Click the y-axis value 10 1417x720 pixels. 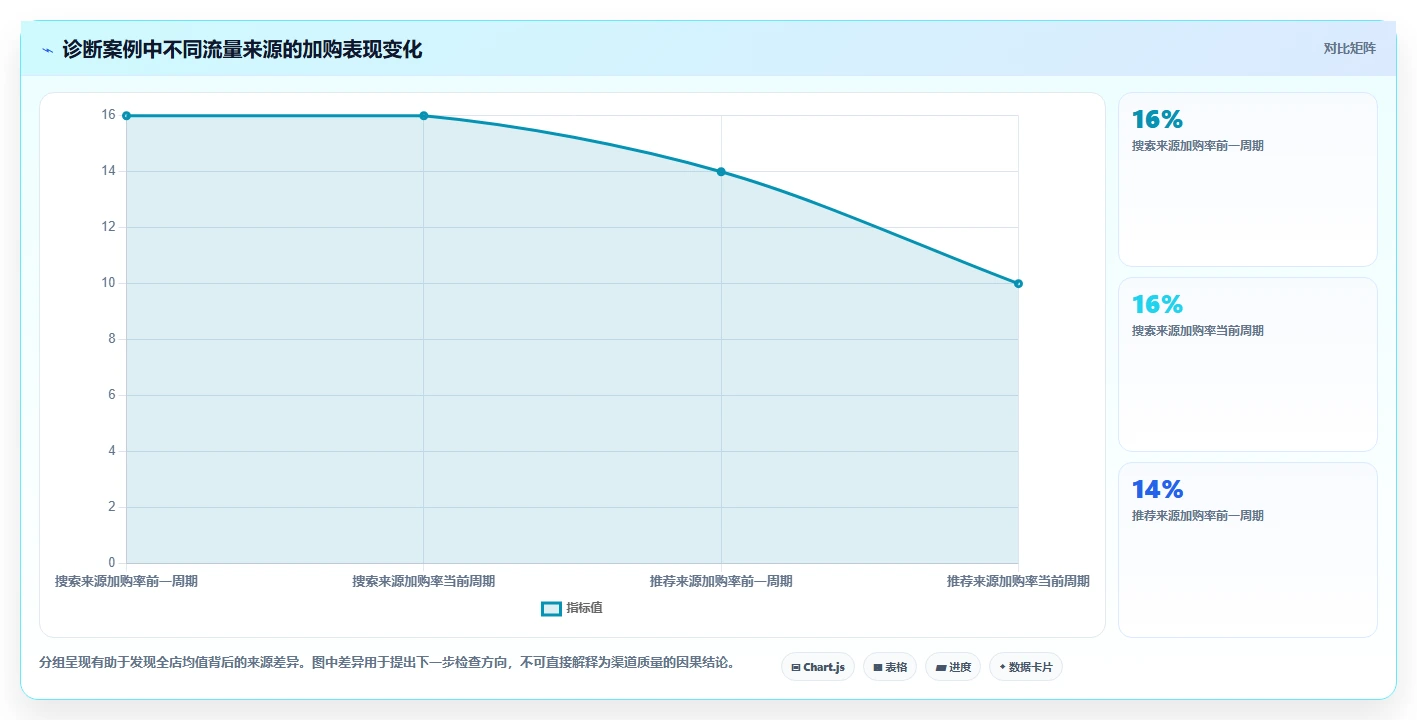click(108, 283)
